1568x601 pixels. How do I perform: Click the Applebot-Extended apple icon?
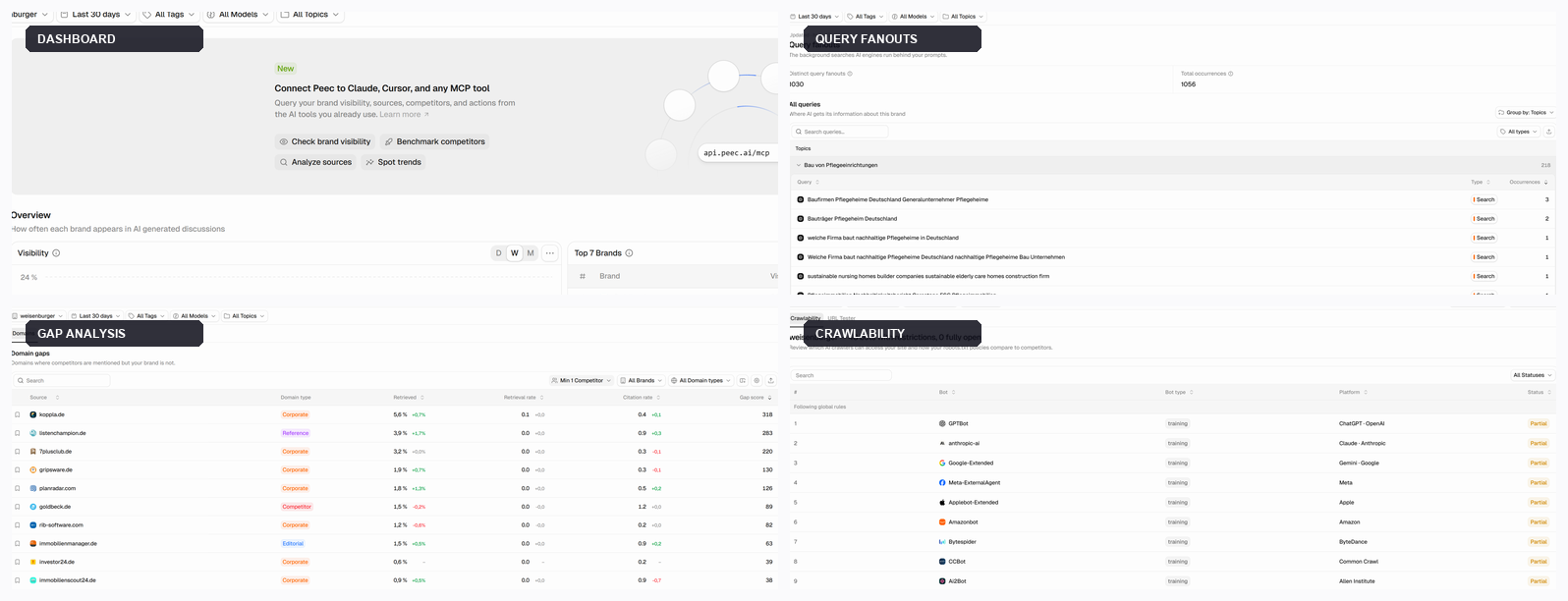942,503
